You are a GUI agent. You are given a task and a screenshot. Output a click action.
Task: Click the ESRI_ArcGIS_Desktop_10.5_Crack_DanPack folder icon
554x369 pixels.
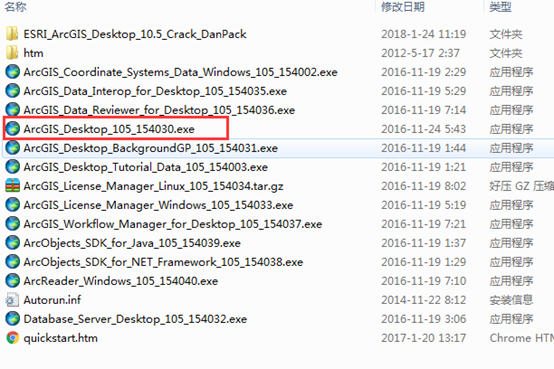tap(12, 34)
